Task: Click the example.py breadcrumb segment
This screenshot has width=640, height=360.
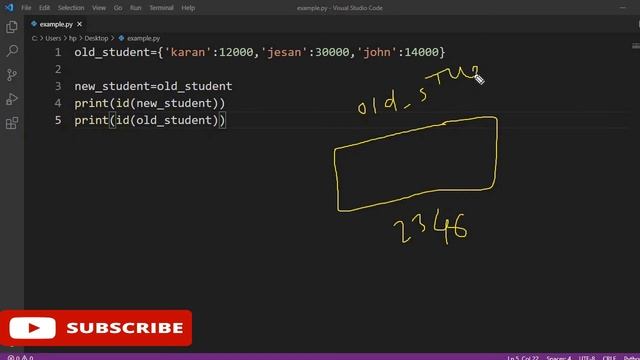Action: [143, 38]
